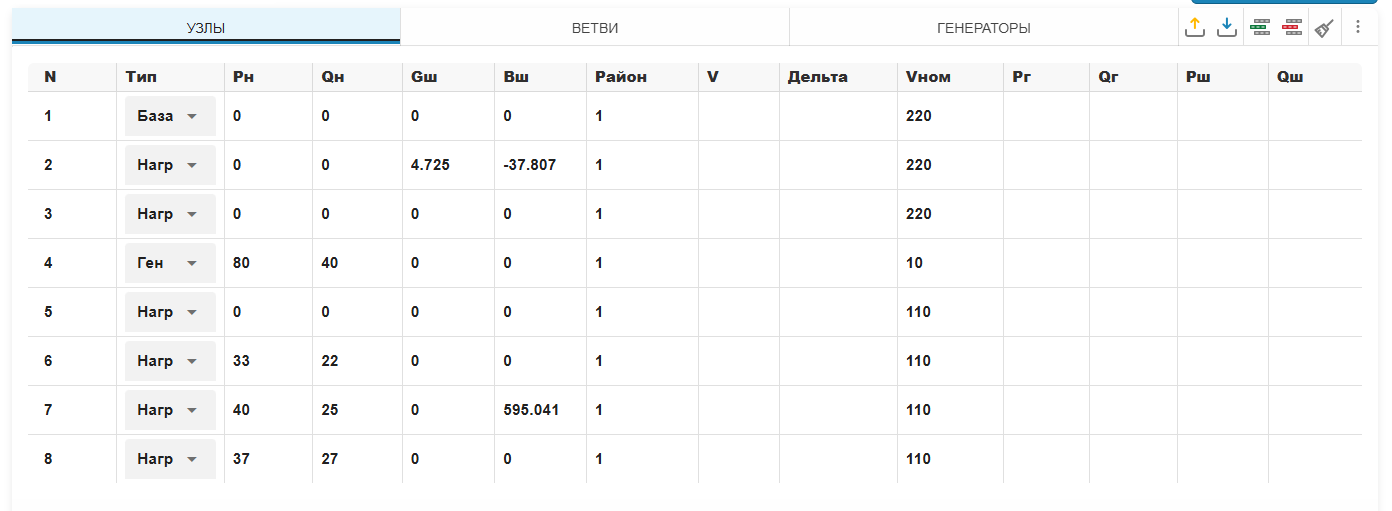Viewport: 1392px width, 511px height.
Task: Switch to the ВЕТВИ tab
Action: (x=595, y=28)
